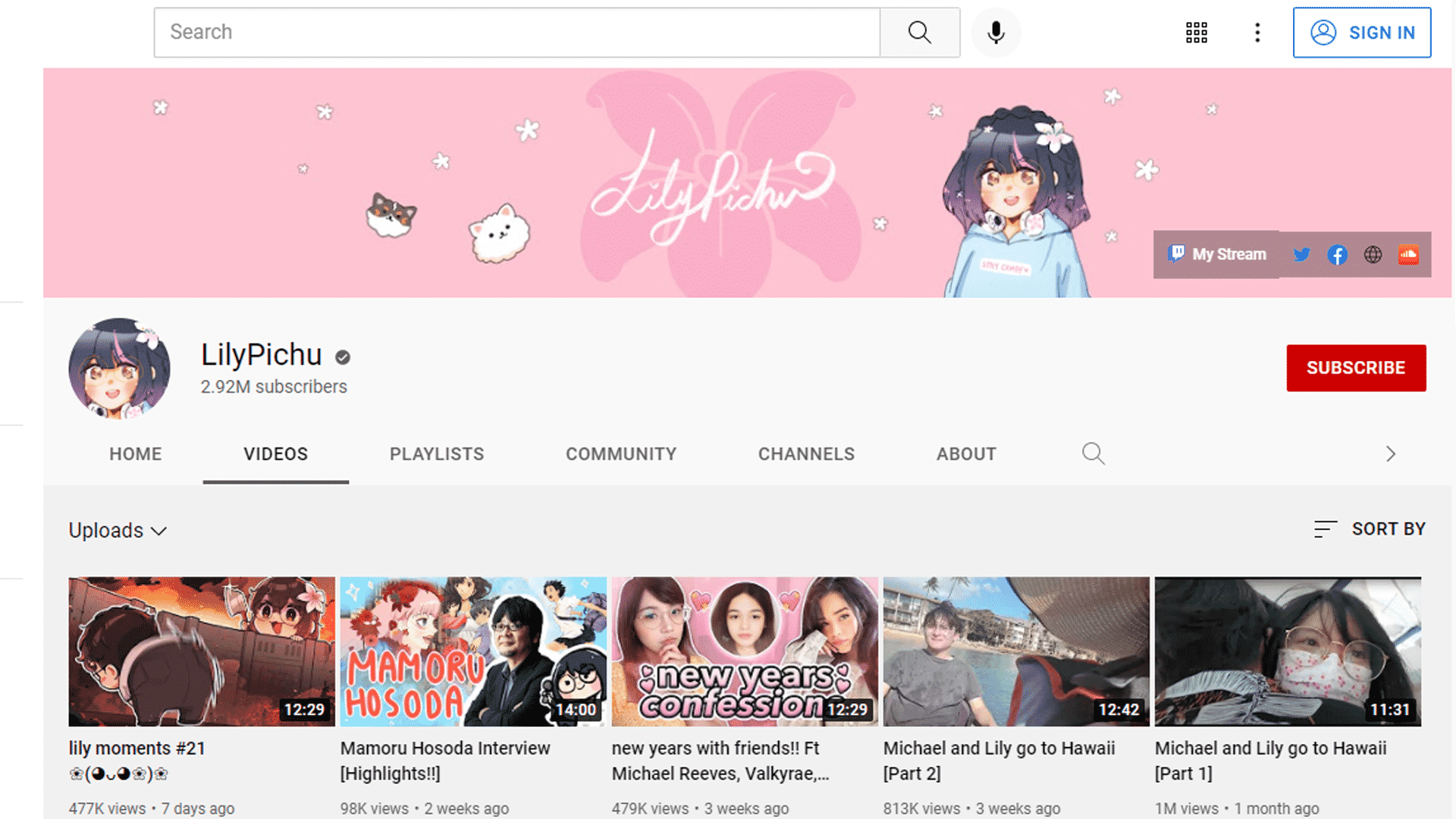Click the Sort By icon

pos(1325,529)
